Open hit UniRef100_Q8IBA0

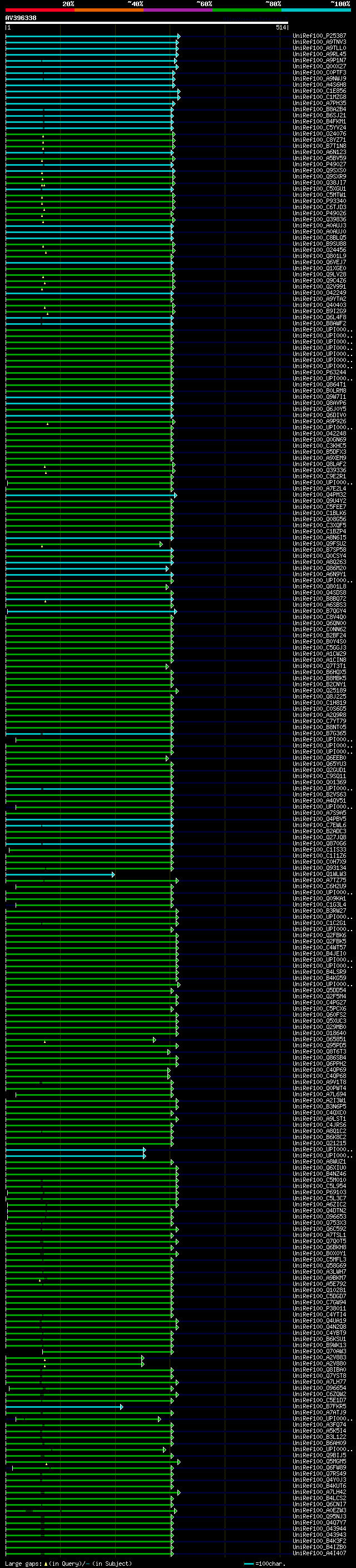pyautogui.click(x=319, y=1369)
